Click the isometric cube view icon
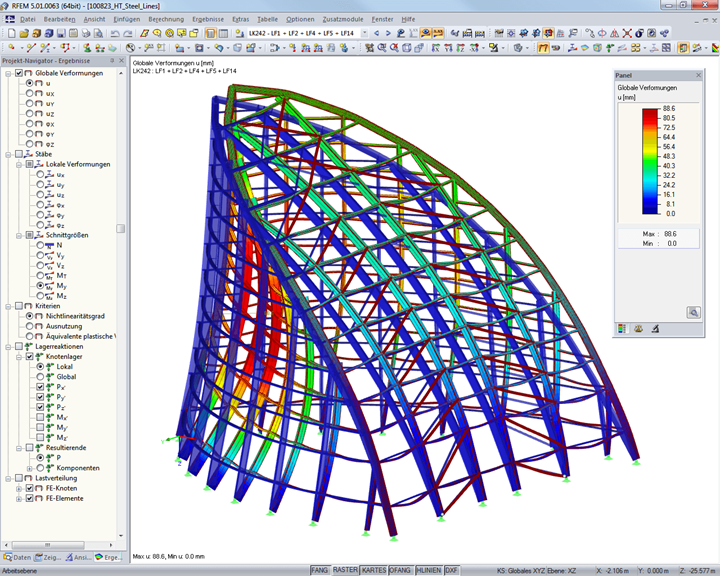Viewport: 720px width, 576px height. [x=407, y=47]
